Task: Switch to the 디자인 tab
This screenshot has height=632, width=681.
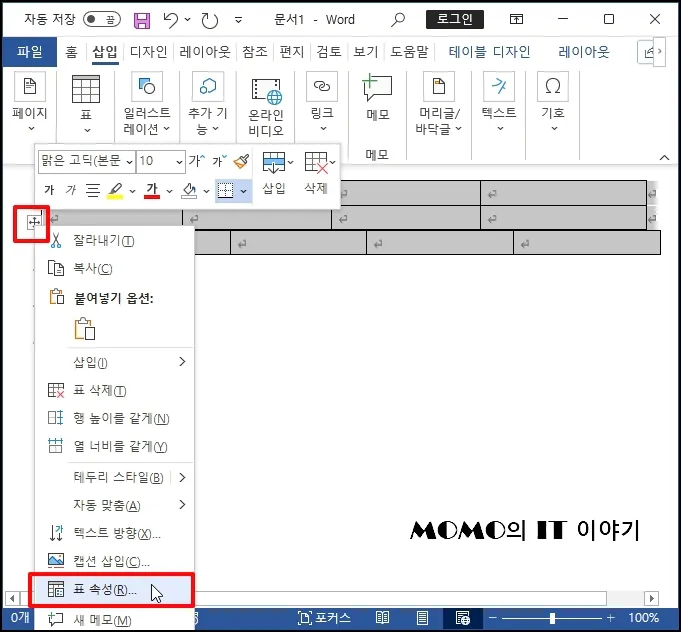Action: (149, 52)
